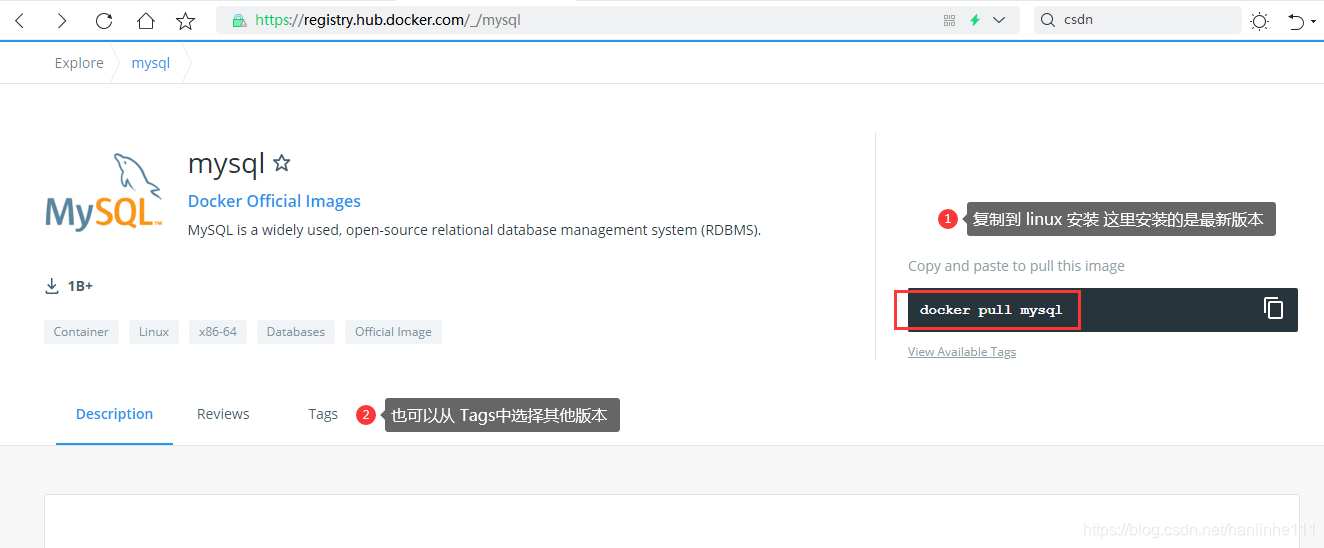The height and width of the screenshot is (548, 1324).
Task: Click the green lightning speed-mode icon
Action: [x=975, y=20]
